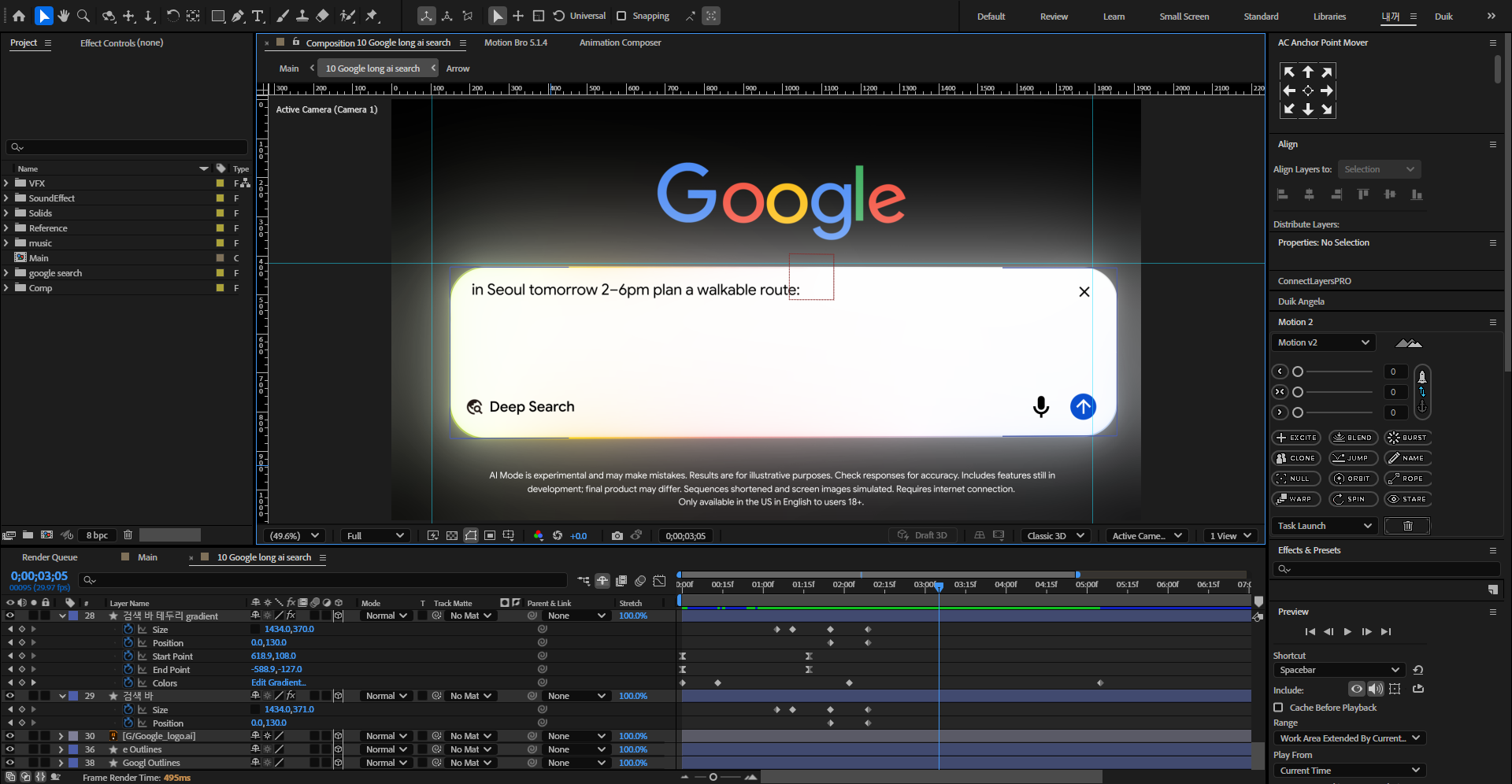Select the Zoom tool
Image resolution: width=1512 pixels, height=784 pixels.
coord(83,16)
